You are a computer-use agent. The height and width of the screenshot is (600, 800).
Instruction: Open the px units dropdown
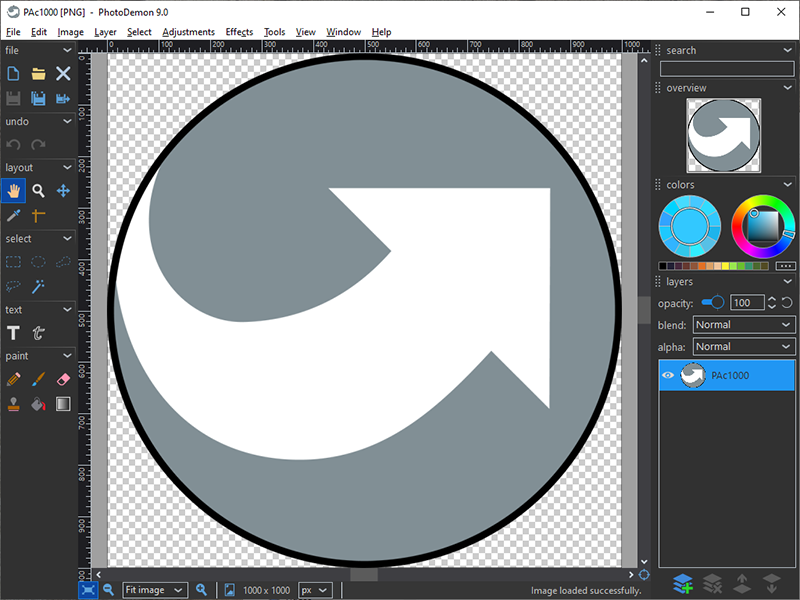(x=316, y=590)
